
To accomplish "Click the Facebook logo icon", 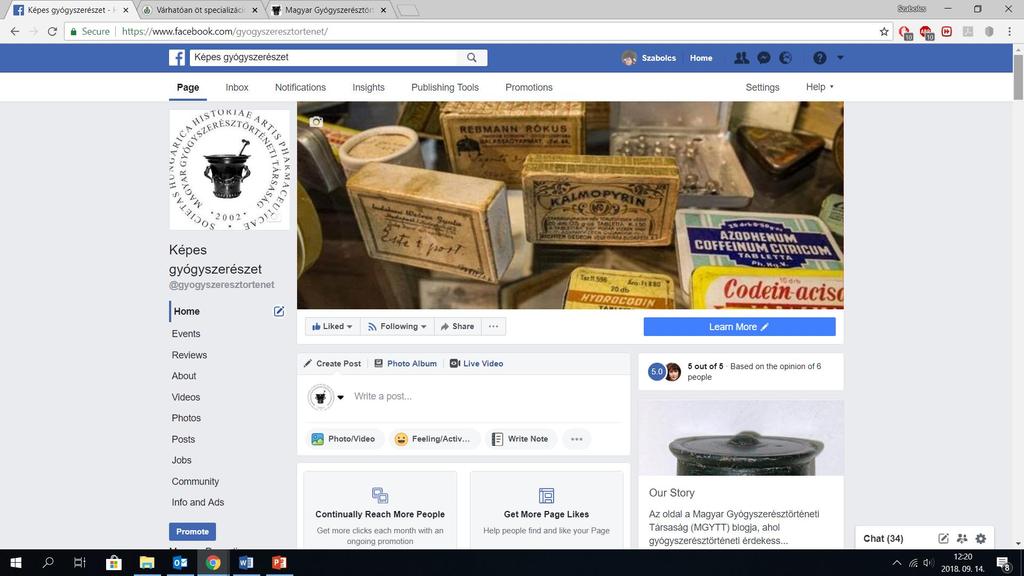I will 177,57.
